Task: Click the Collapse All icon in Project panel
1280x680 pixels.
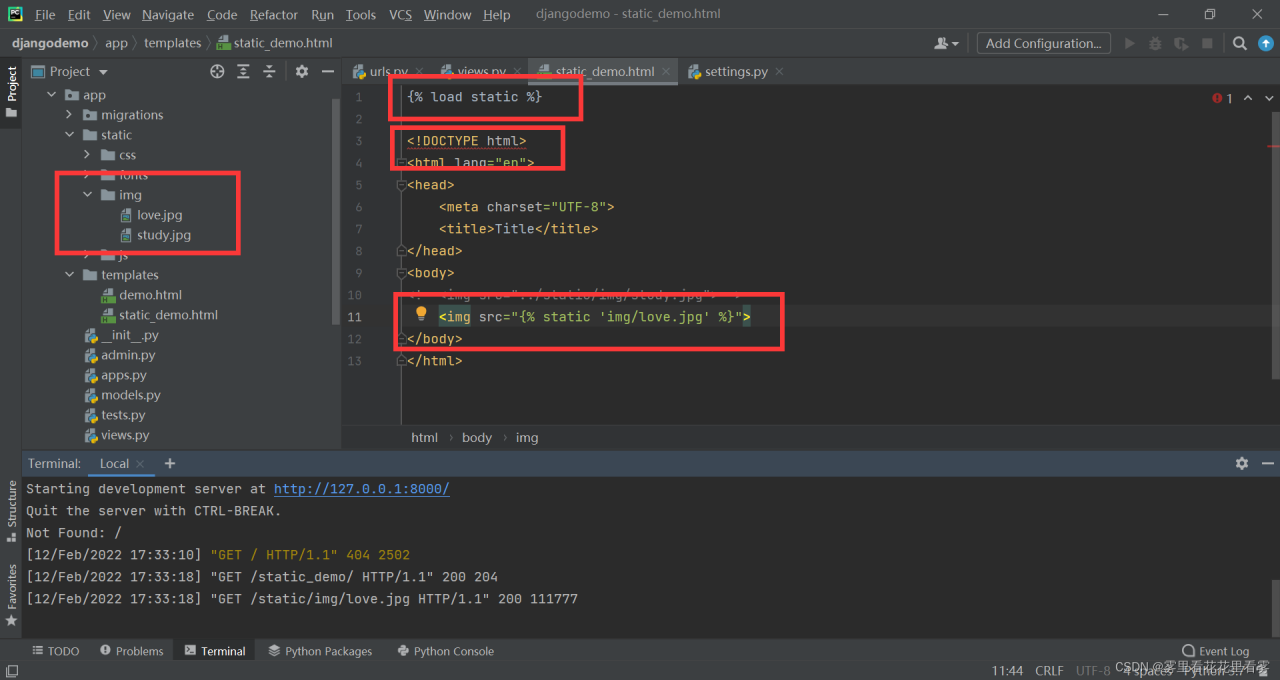Action: [269, 71]
